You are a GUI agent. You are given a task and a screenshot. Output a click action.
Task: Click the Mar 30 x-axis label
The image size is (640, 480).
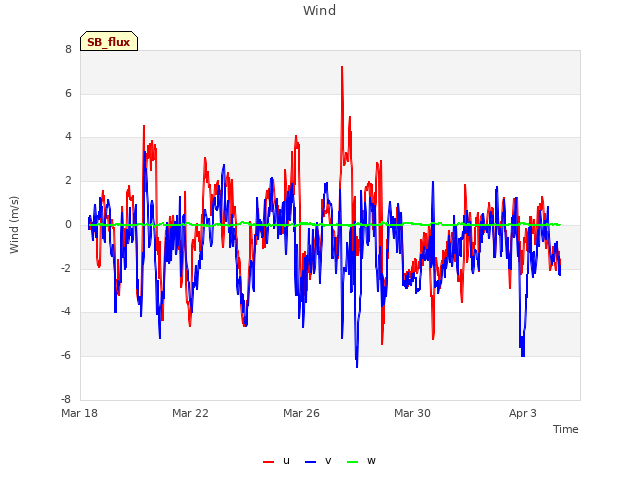tap(412, 413)
